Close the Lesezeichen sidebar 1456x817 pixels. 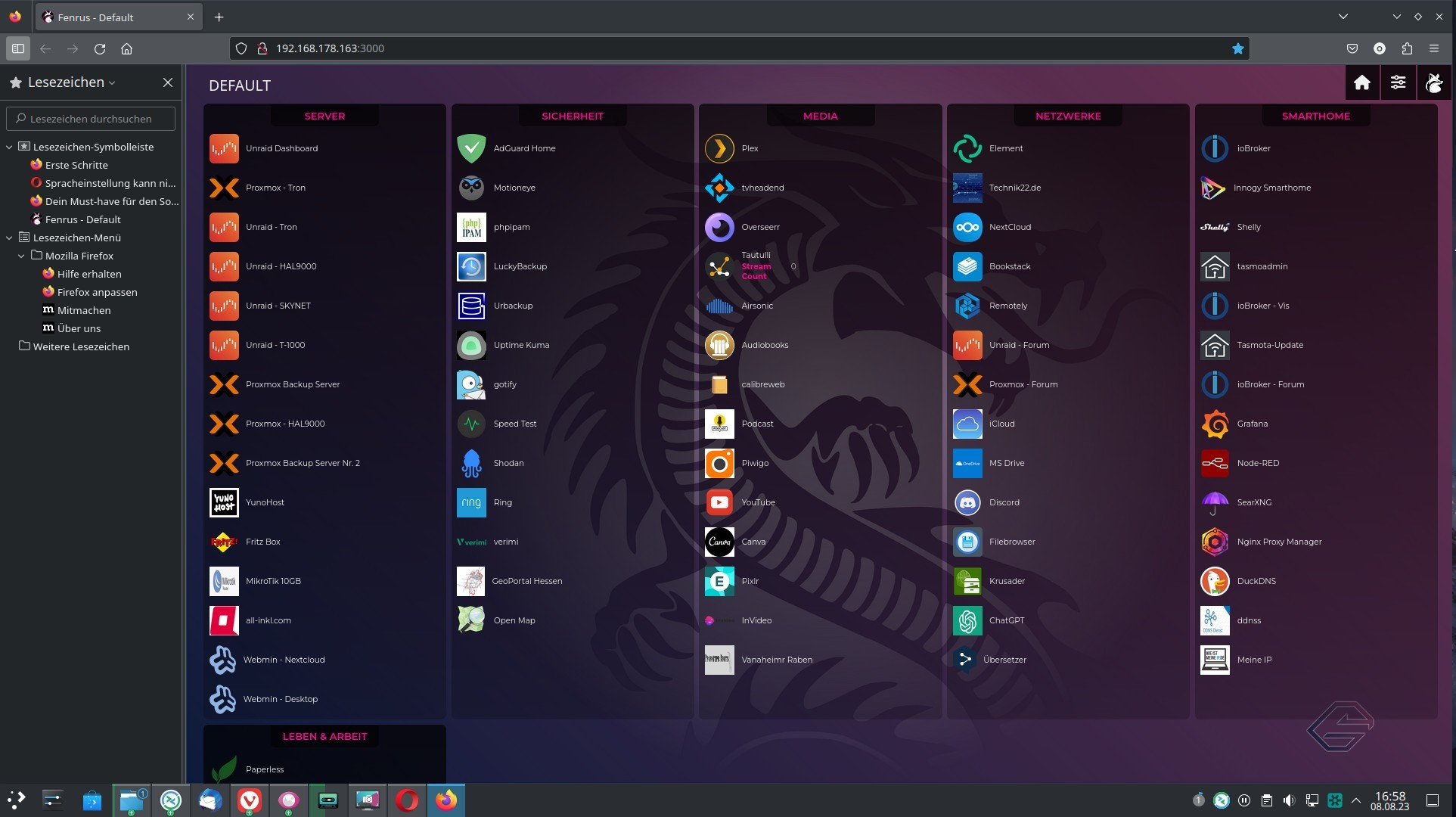[x=168, y=82]
